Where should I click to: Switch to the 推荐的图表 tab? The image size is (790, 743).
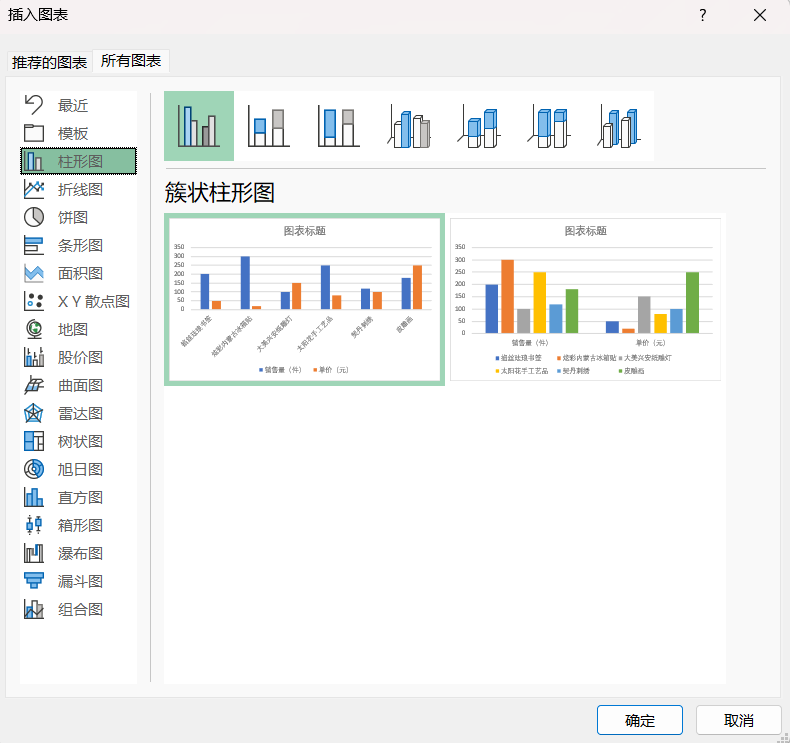pos(49,62)
